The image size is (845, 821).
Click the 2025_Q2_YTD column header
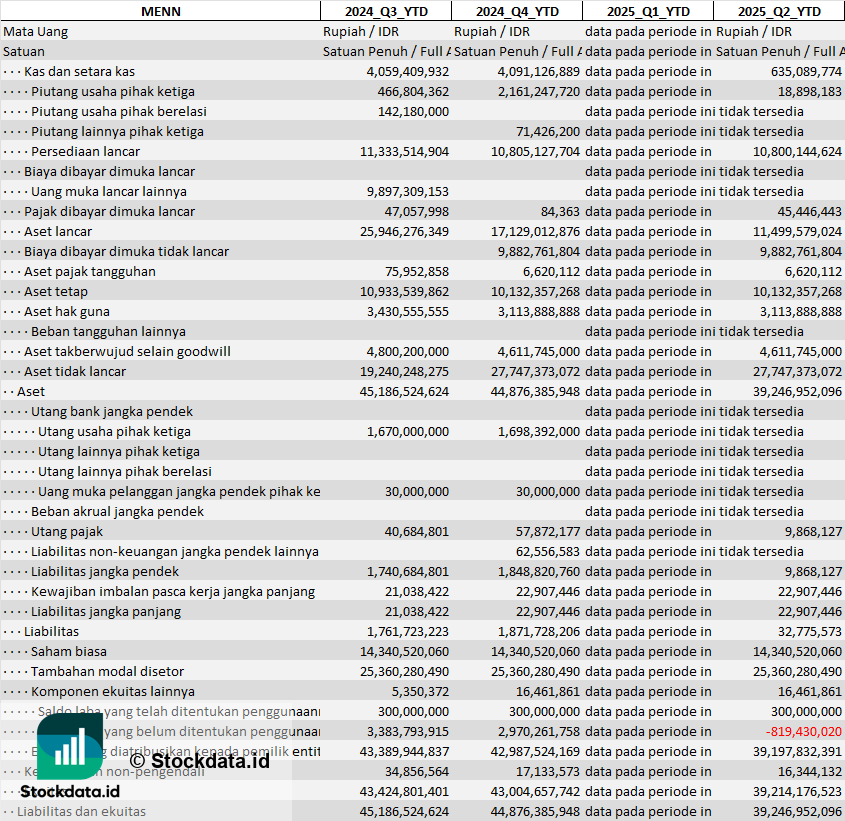(779, 11)
